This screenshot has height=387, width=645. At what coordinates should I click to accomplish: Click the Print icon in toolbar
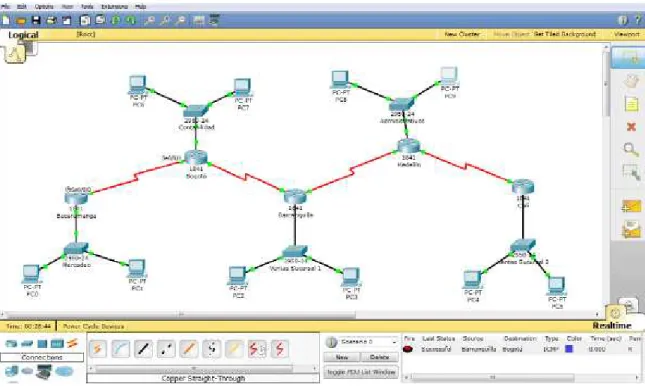pyautogui.click(x=51, y=20)
